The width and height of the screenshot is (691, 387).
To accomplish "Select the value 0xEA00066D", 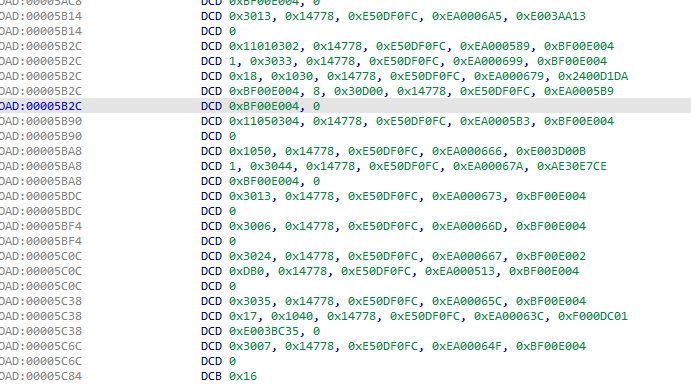I will pos(466,226).
